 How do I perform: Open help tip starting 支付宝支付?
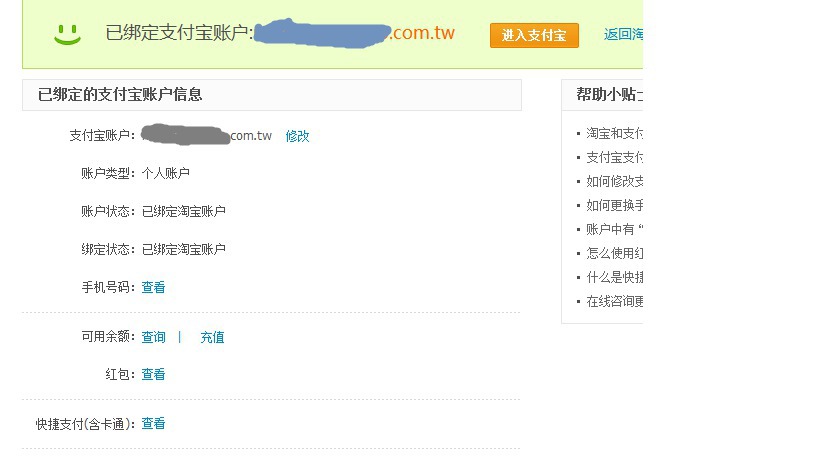coord(614,157)
